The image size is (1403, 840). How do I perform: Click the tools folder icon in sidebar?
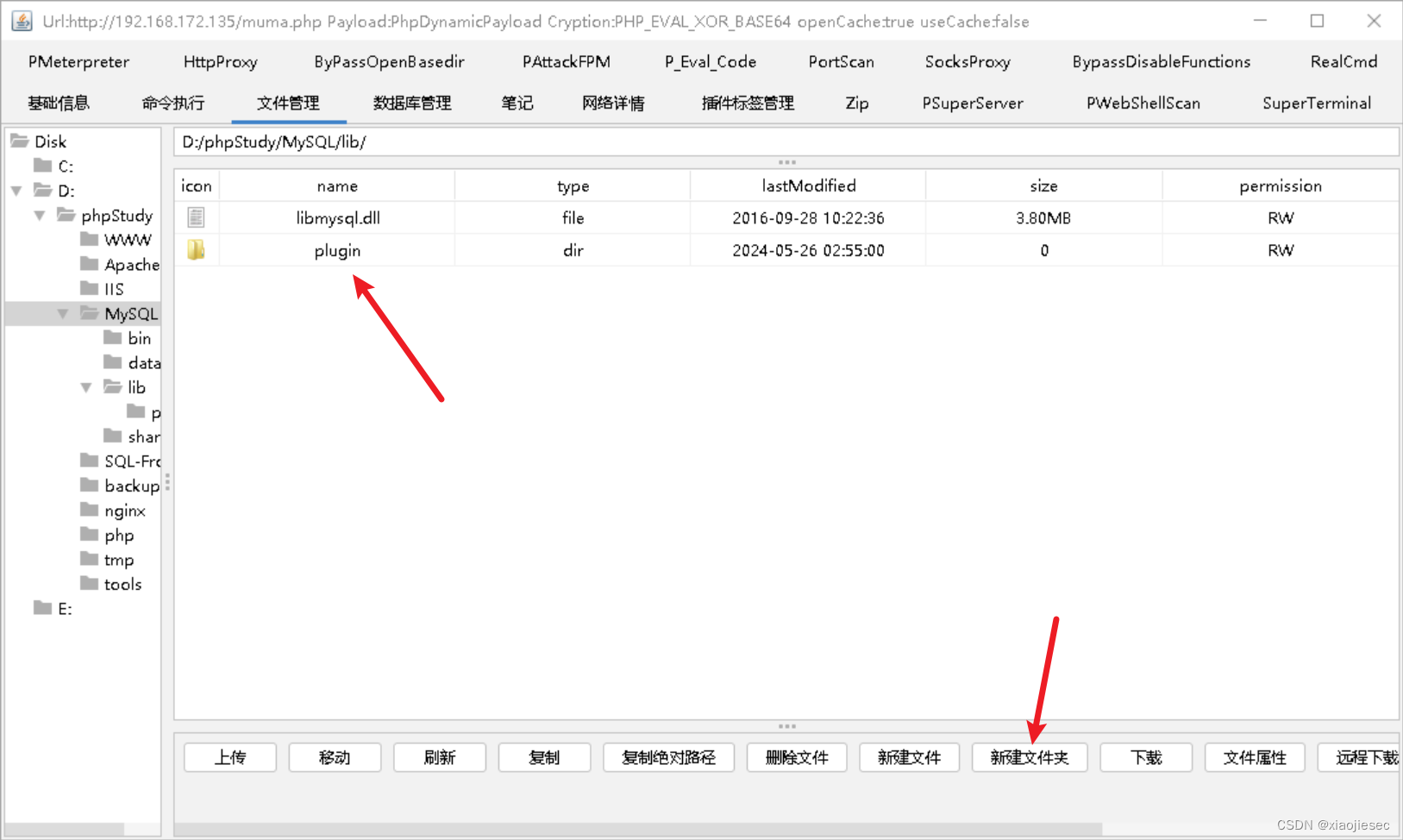[x=89, y=584]
